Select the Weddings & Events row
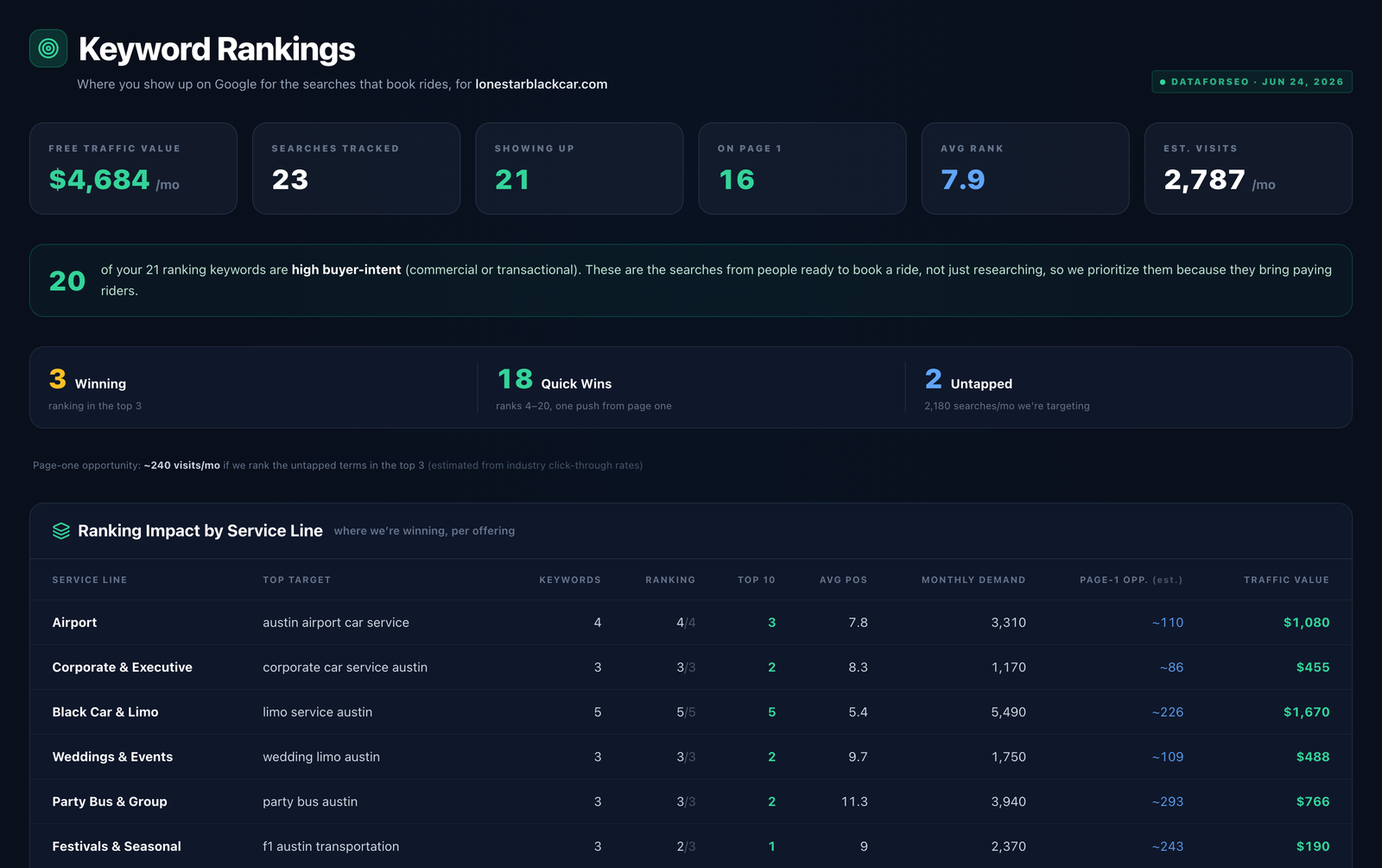The height and width of the screenshot is (868, 1382). click(x=691, y=757)
